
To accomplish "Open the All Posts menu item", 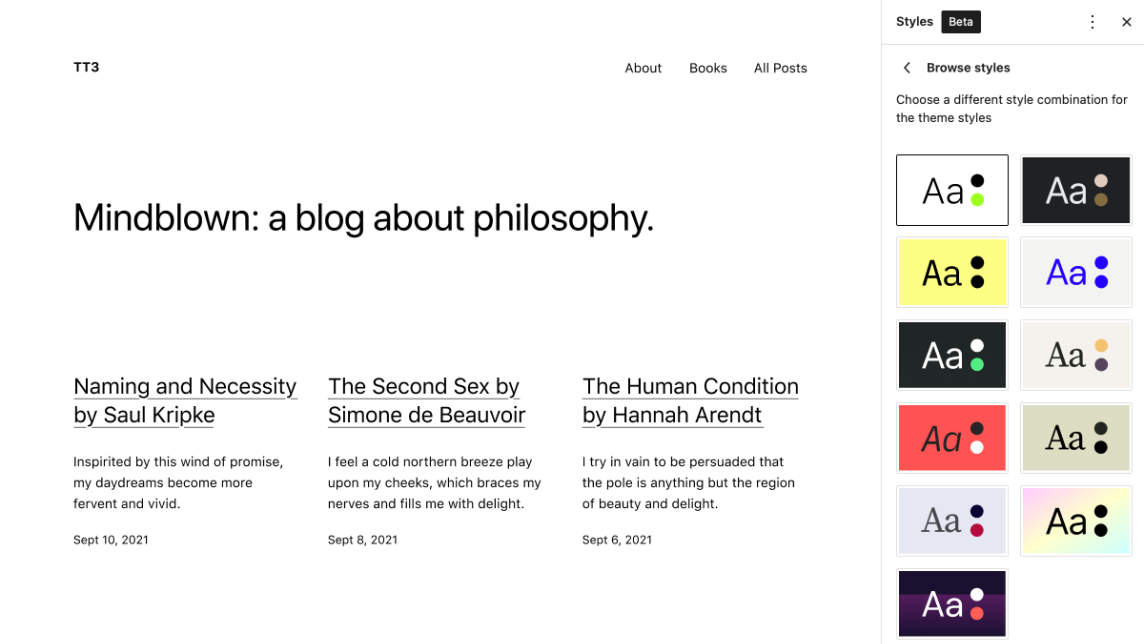I will point(780,68).
